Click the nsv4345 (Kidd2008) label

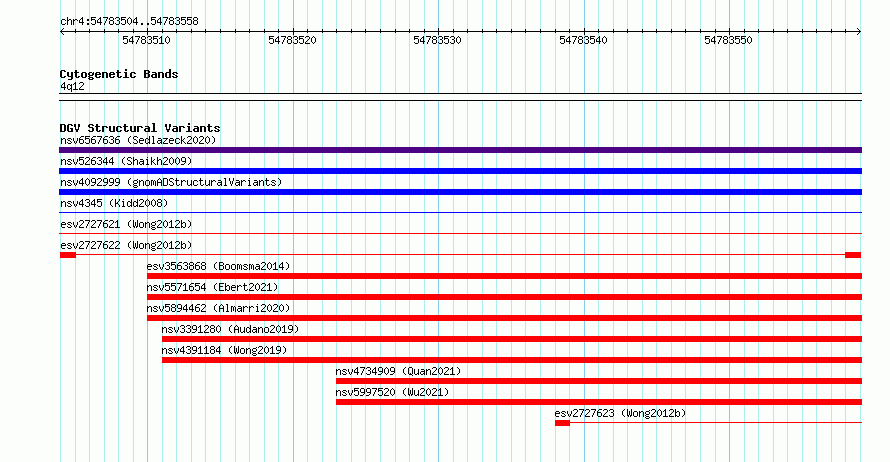point(114,203)
